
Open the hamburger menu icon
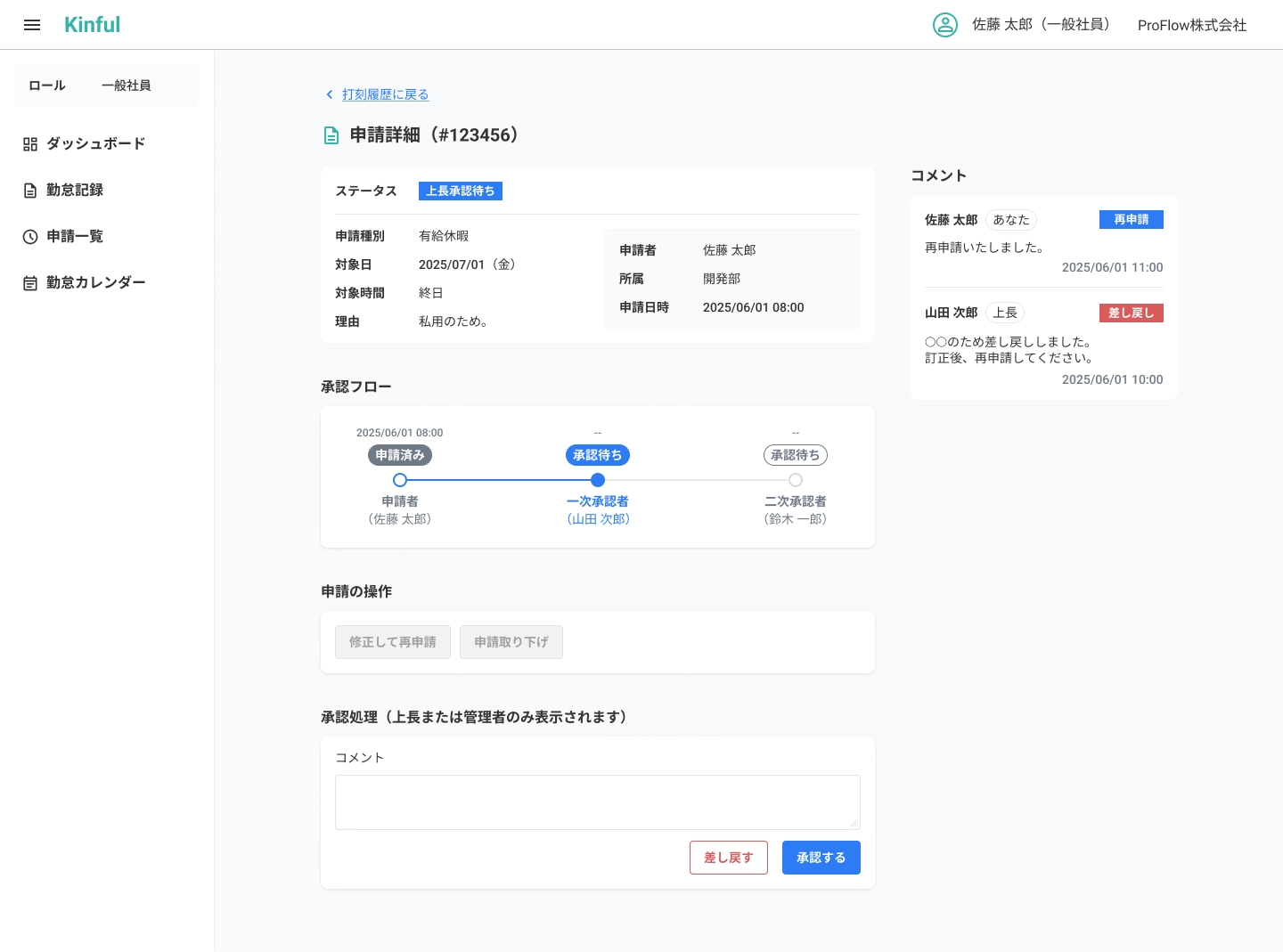[32, 25]
